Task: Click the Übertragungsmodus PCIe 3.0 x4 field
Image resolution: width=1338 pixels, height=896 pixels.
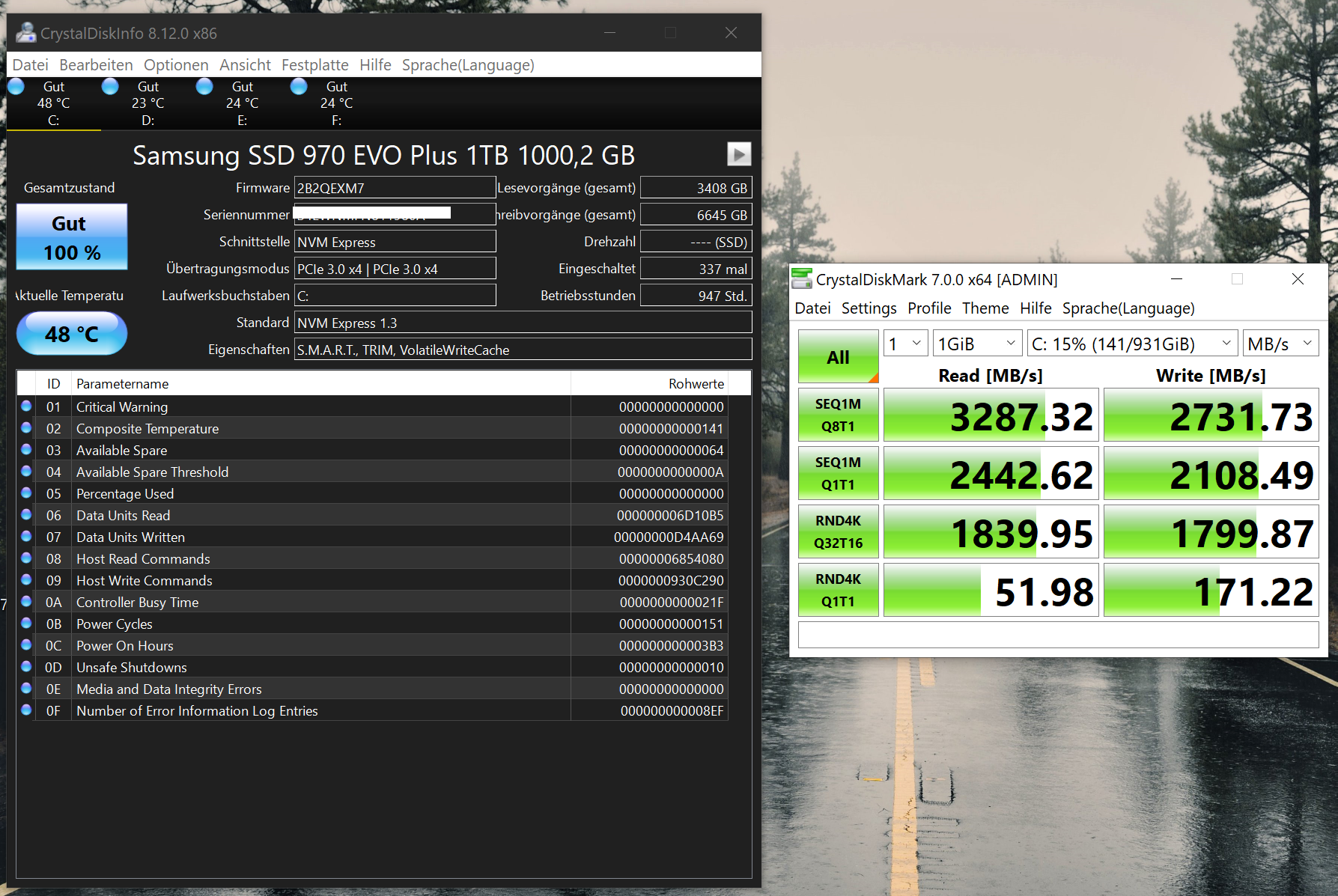Action: point(395,269)
